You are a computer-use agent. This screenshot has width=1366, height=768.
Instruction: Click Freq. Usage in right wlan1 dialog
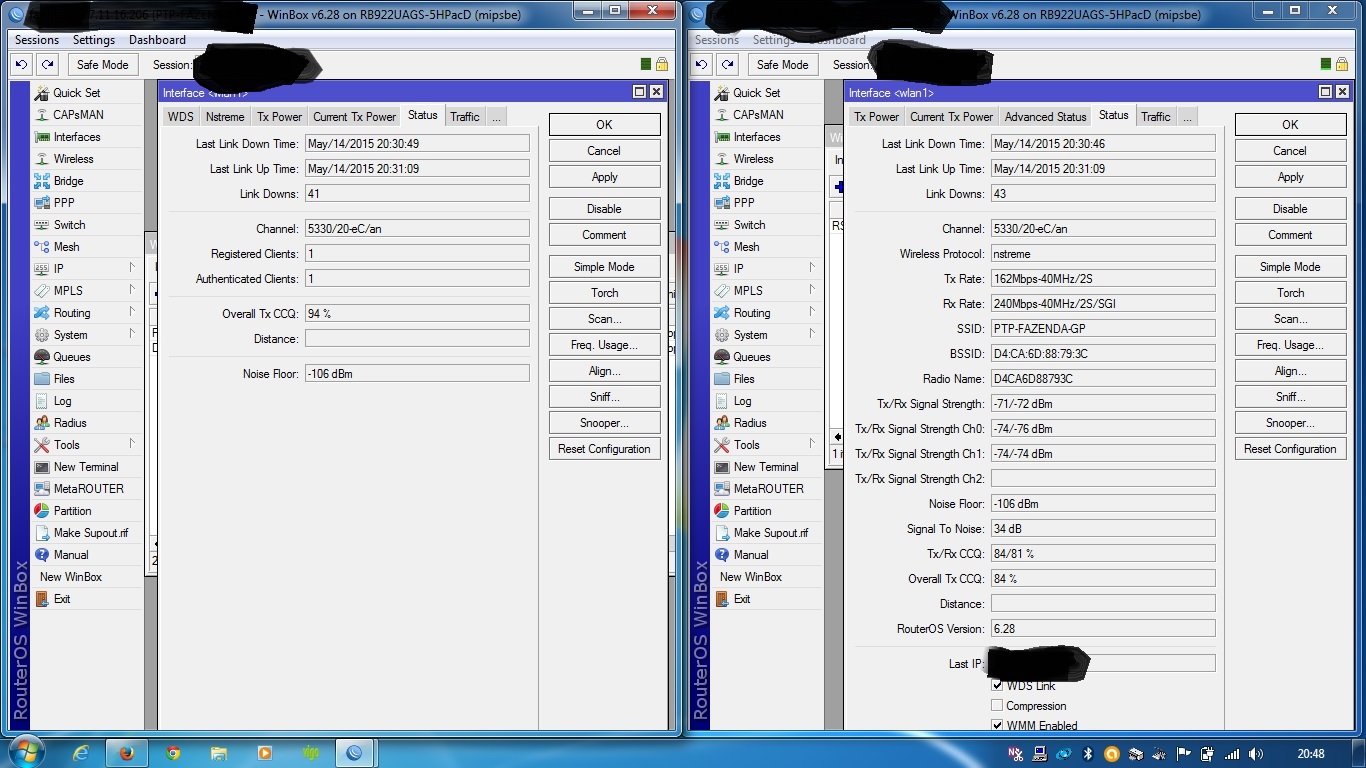1290,345
